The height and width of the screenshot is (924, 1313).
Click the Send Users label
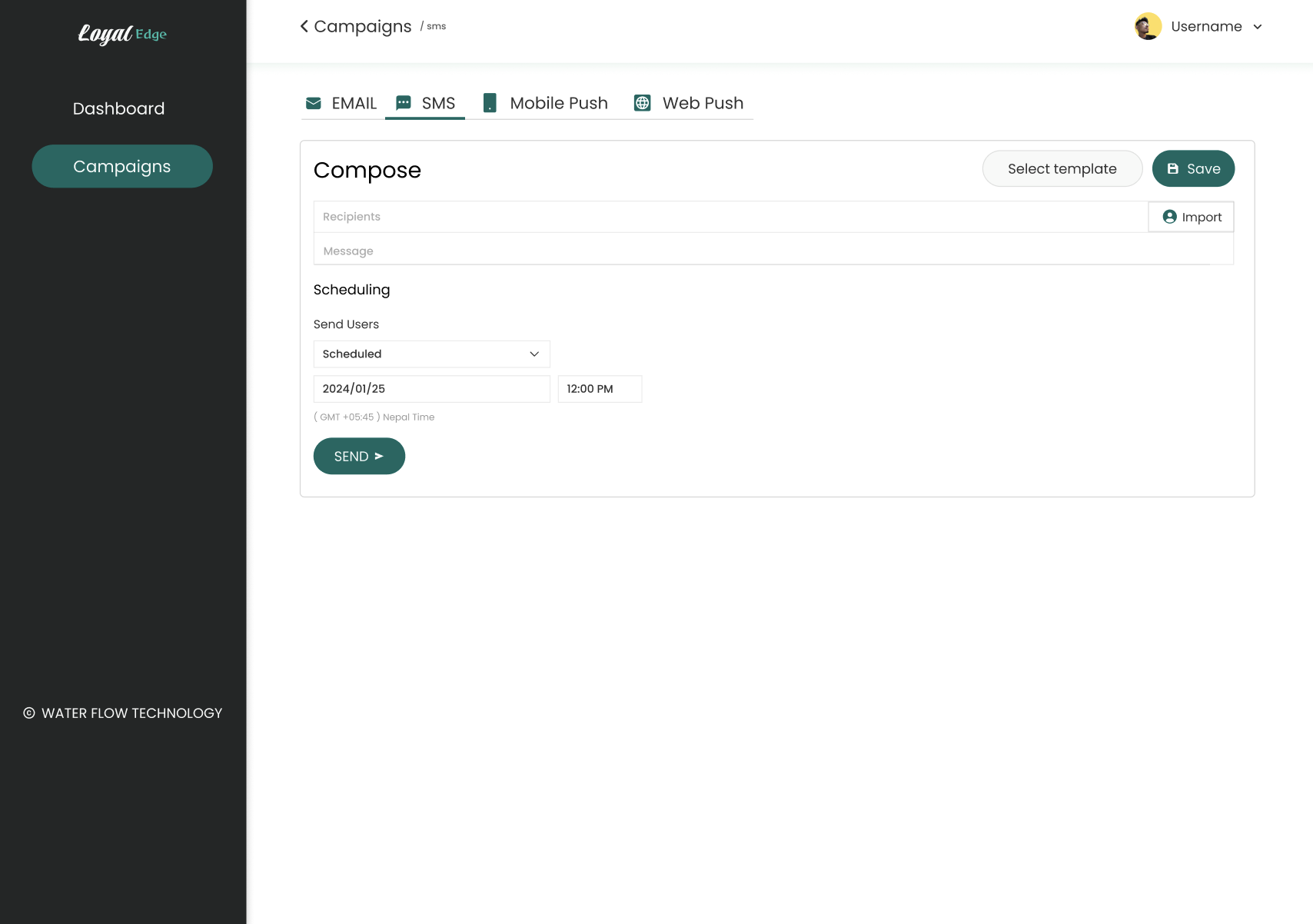tap(347, 324)
